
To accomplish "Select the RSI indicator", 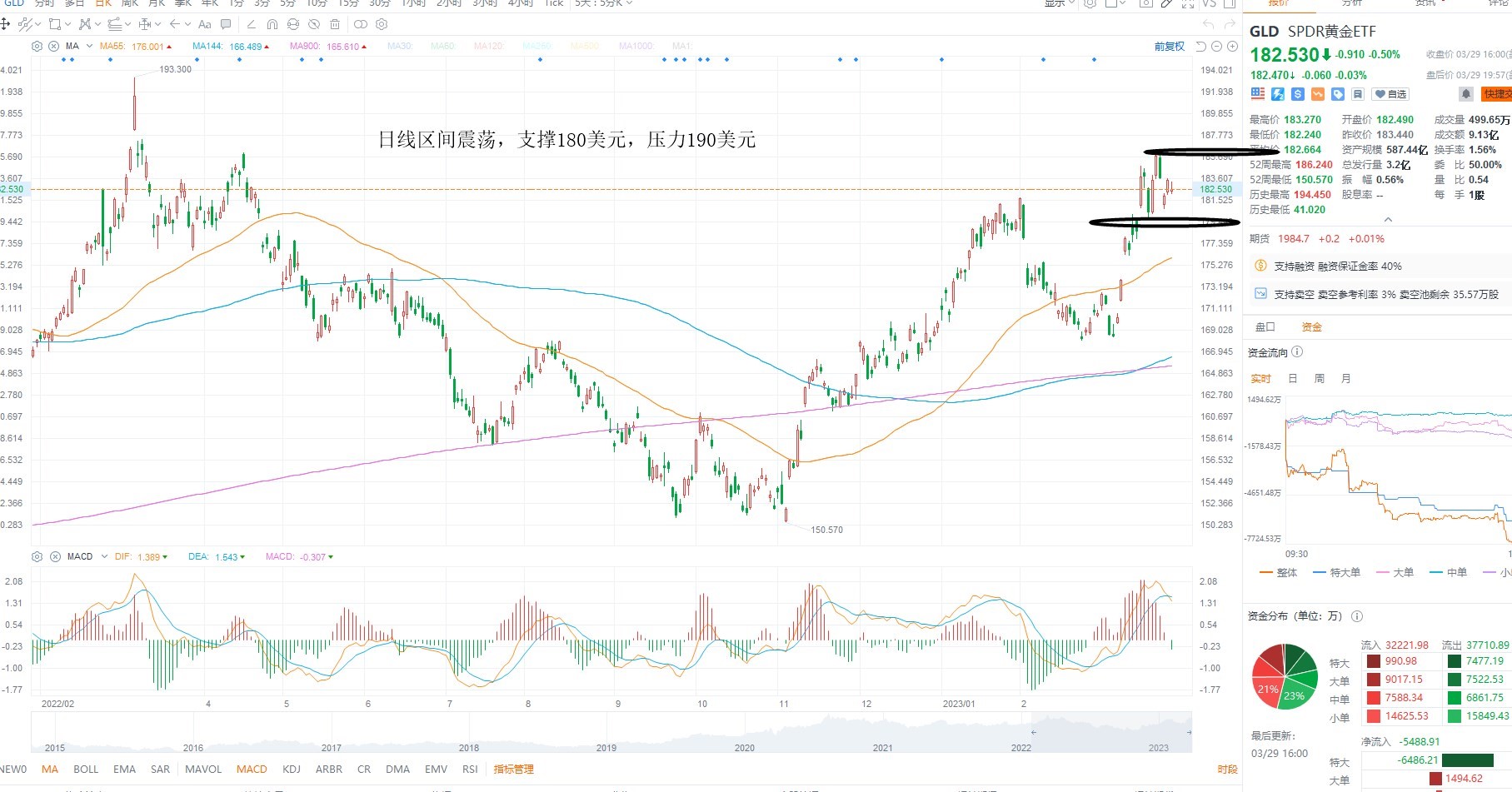I will click(x=470, y=769).
